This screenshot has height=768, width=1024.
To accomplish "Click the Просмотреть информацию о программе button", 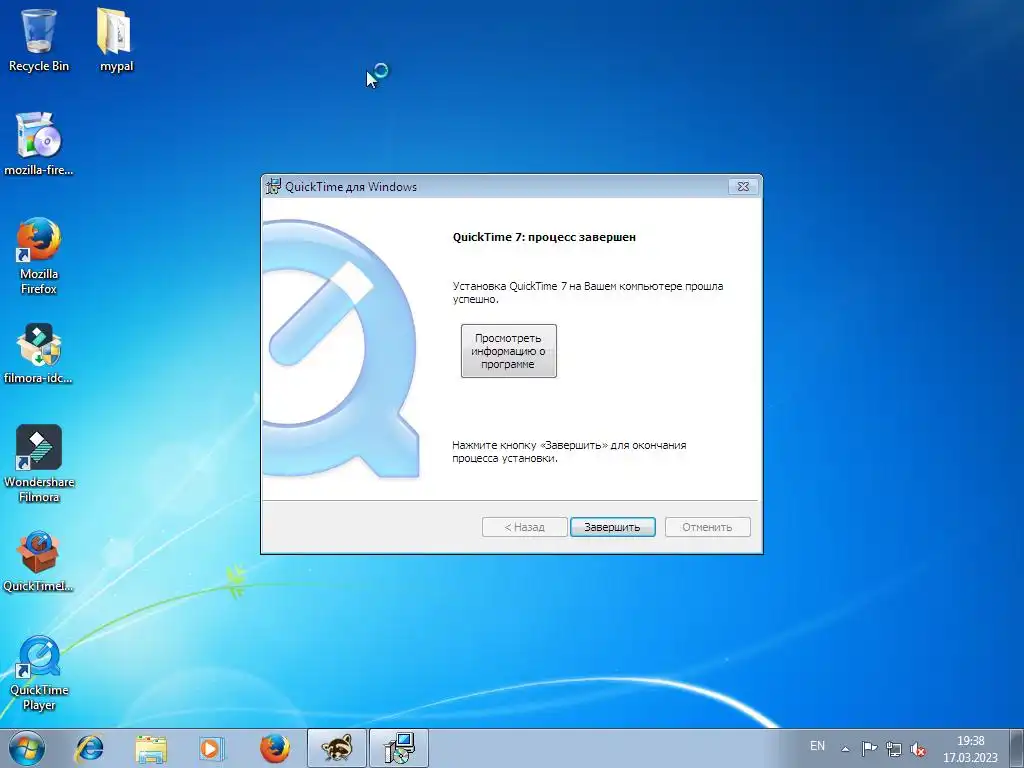I will 509,351.
